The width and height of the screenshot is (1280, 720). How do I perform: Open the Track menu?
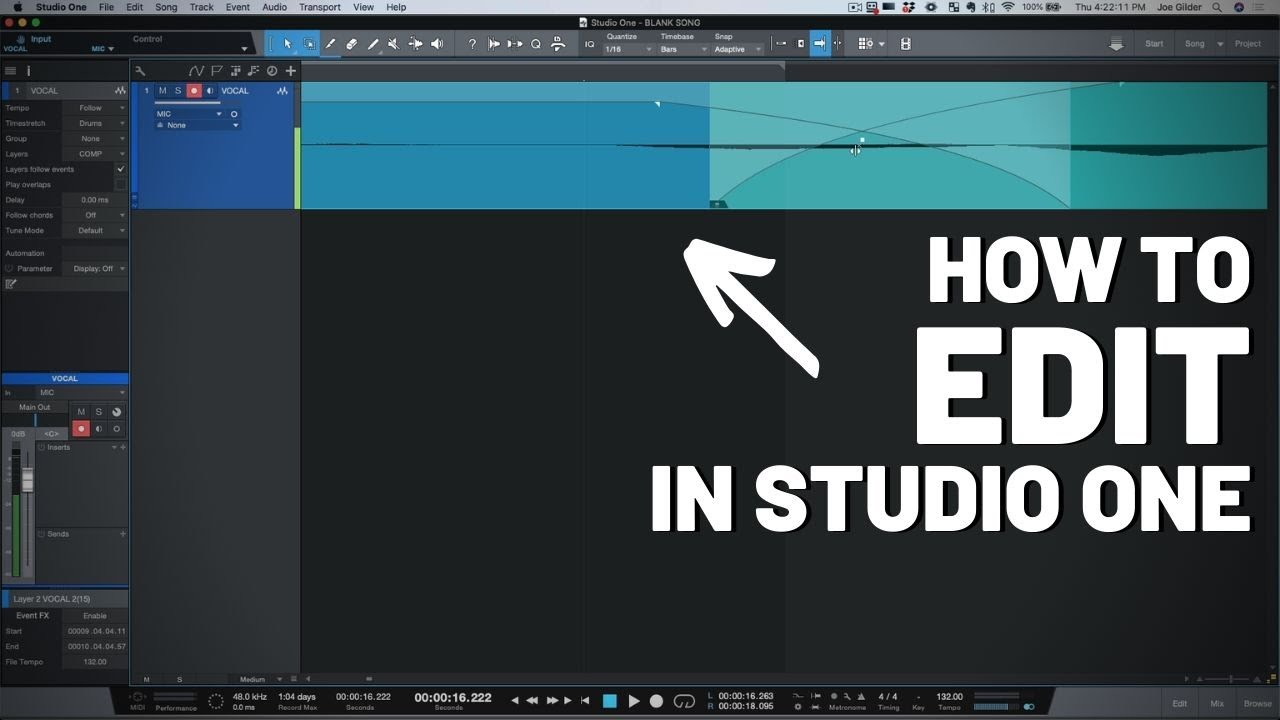tap(202, 7)
